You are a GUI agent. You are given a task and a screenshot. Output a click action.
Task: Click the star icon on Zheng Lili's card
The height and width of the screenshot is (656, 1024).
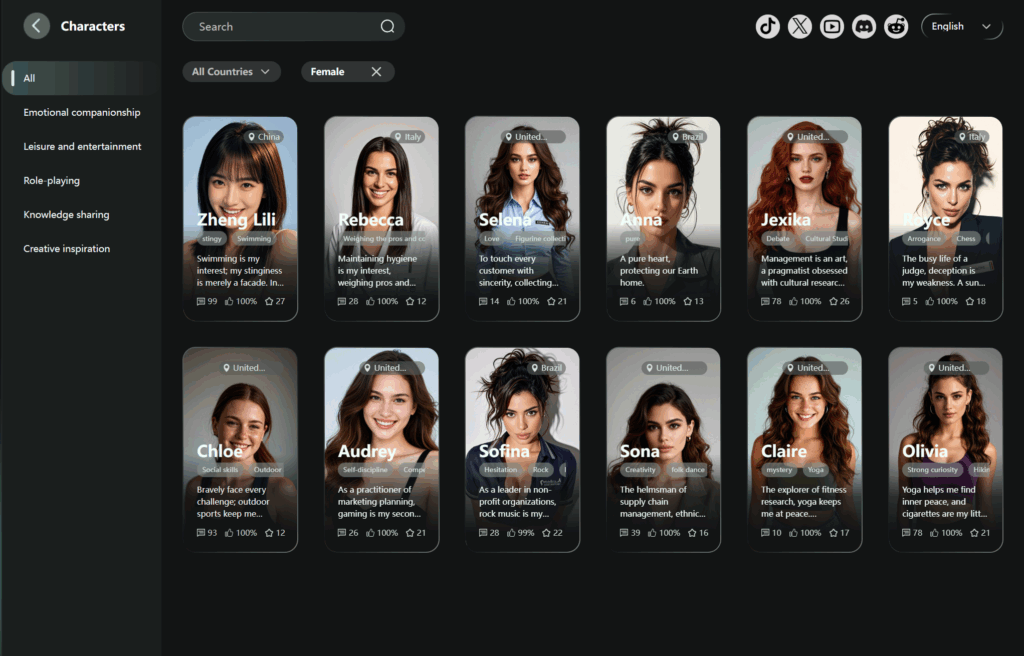(x=268, y=301)
